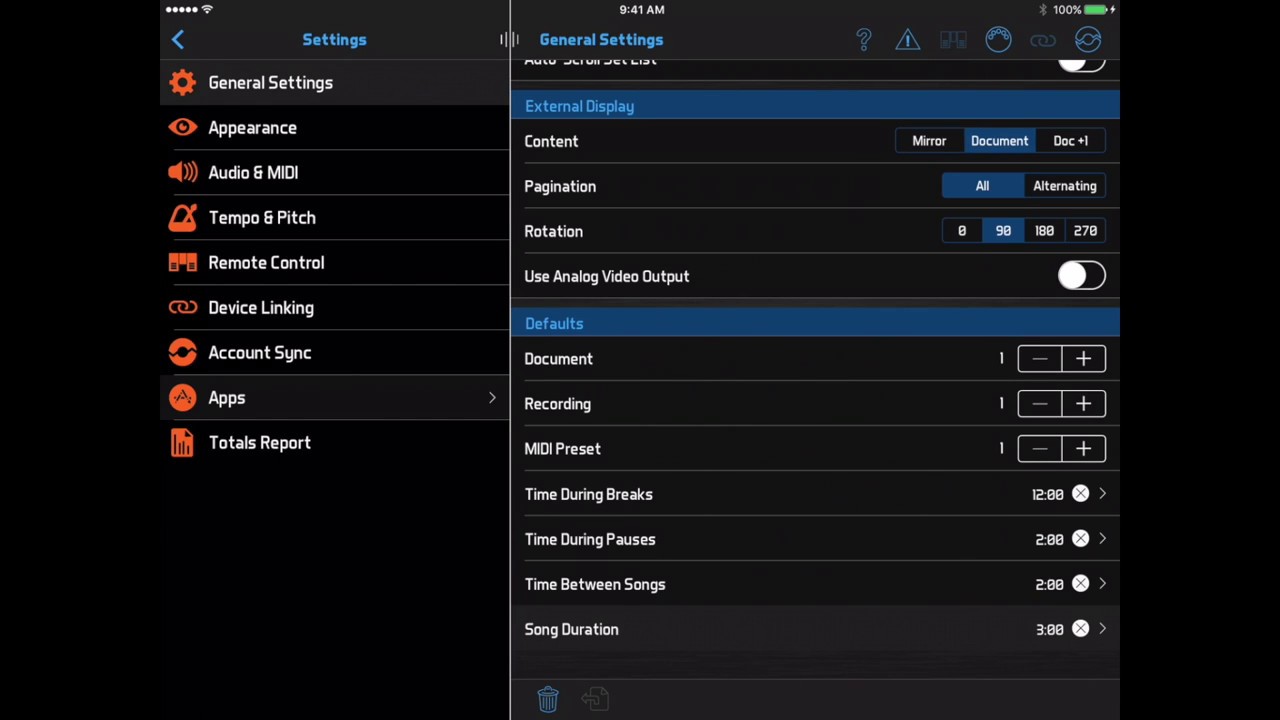This screenshot has height=720, width=1280.
Task: Clear the Time During Pauses value
Action: [1081, 539]
